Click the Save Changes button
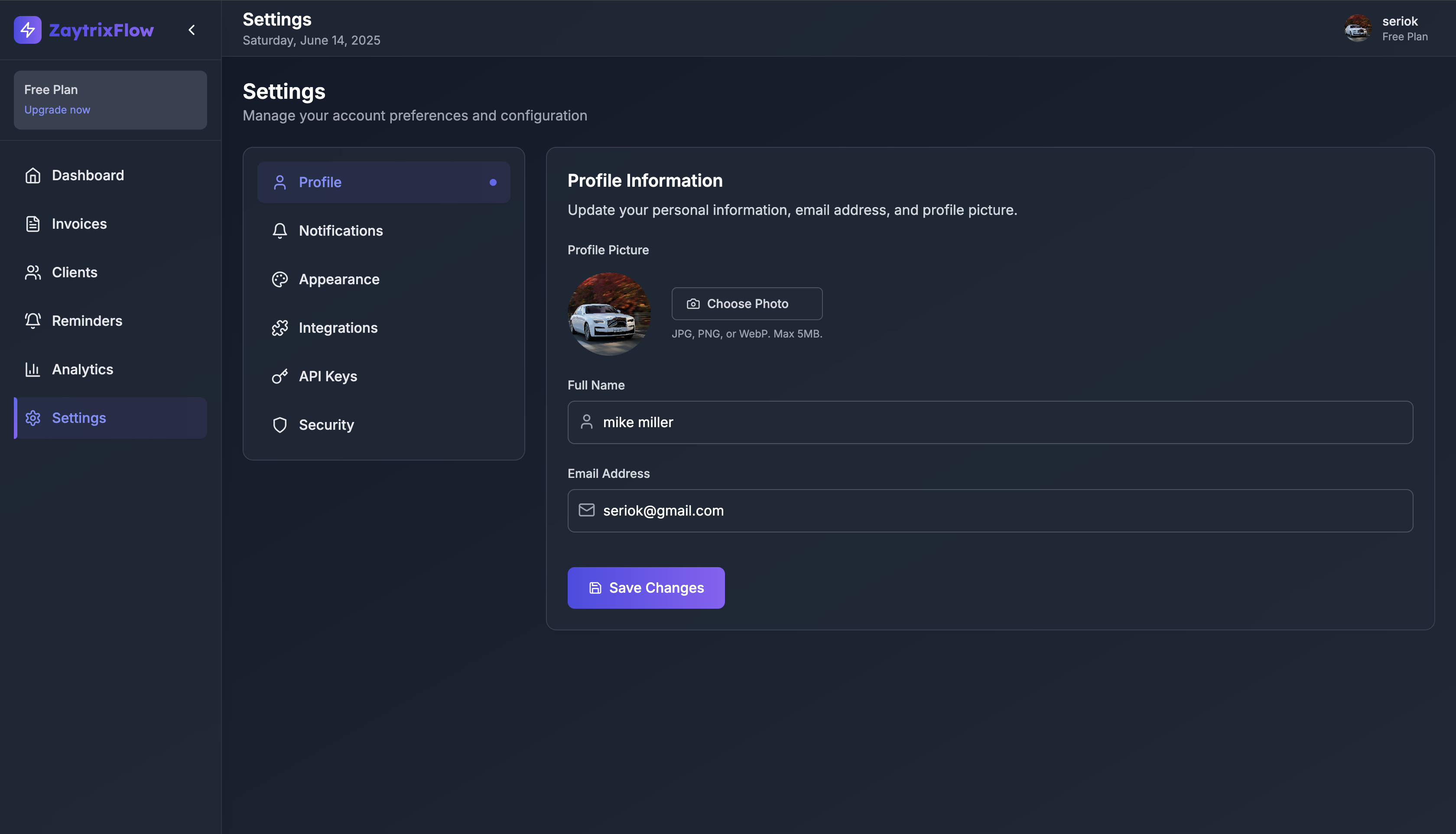1456x834 pixels. (x=646, y=587)
